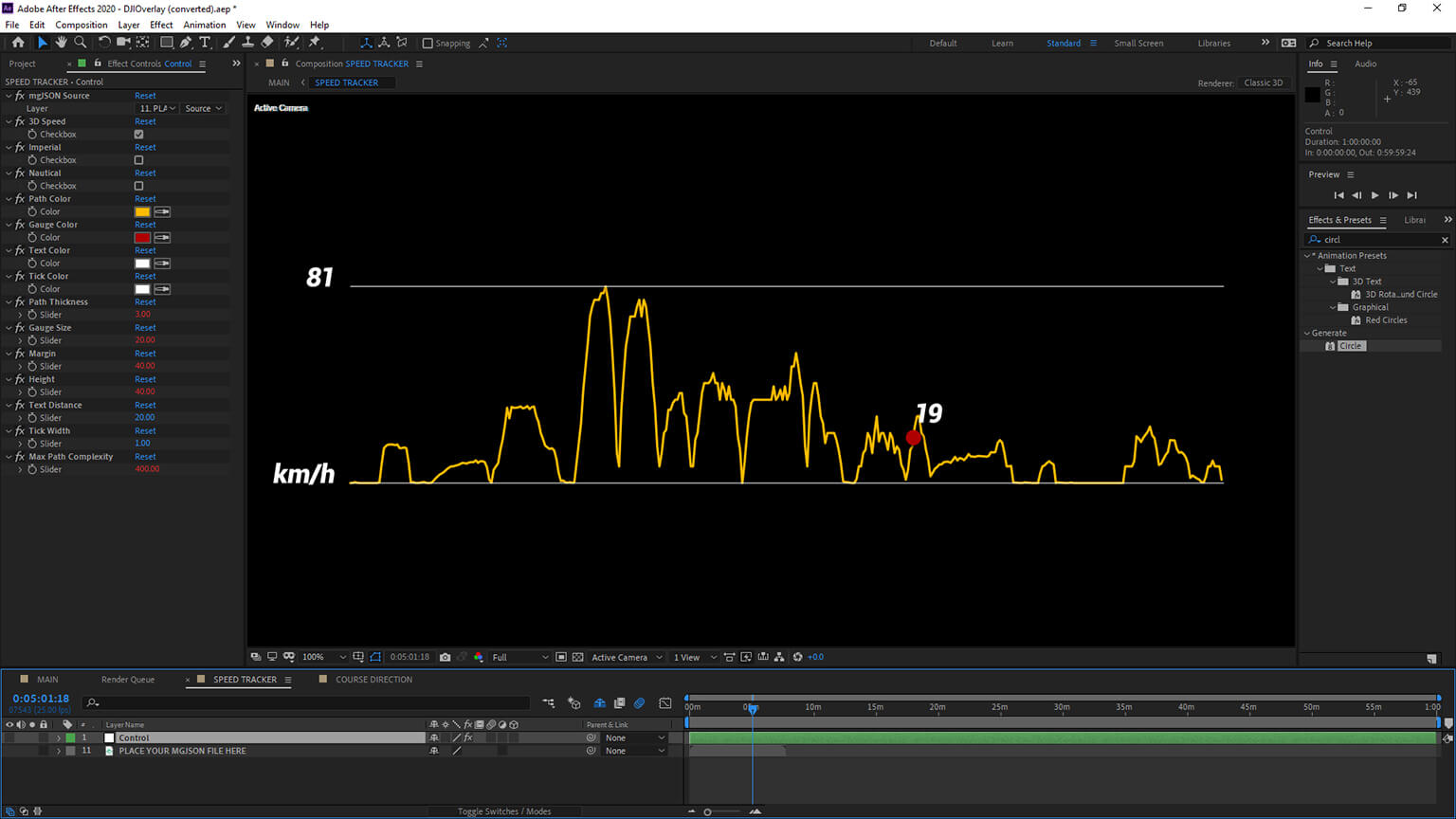The height and width of the screenshot is (819, 1456).
Task: Select the Pan Behind anchor point tool
Action: 143,43
